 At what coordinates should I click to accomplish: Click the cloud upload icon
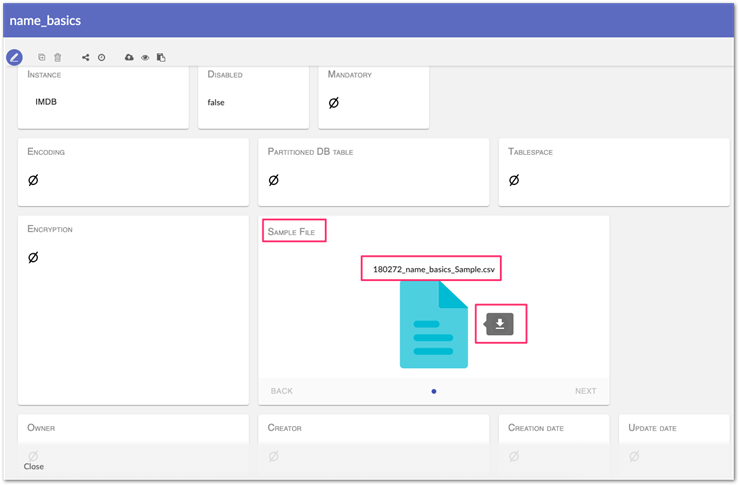(x=129, y=57)
